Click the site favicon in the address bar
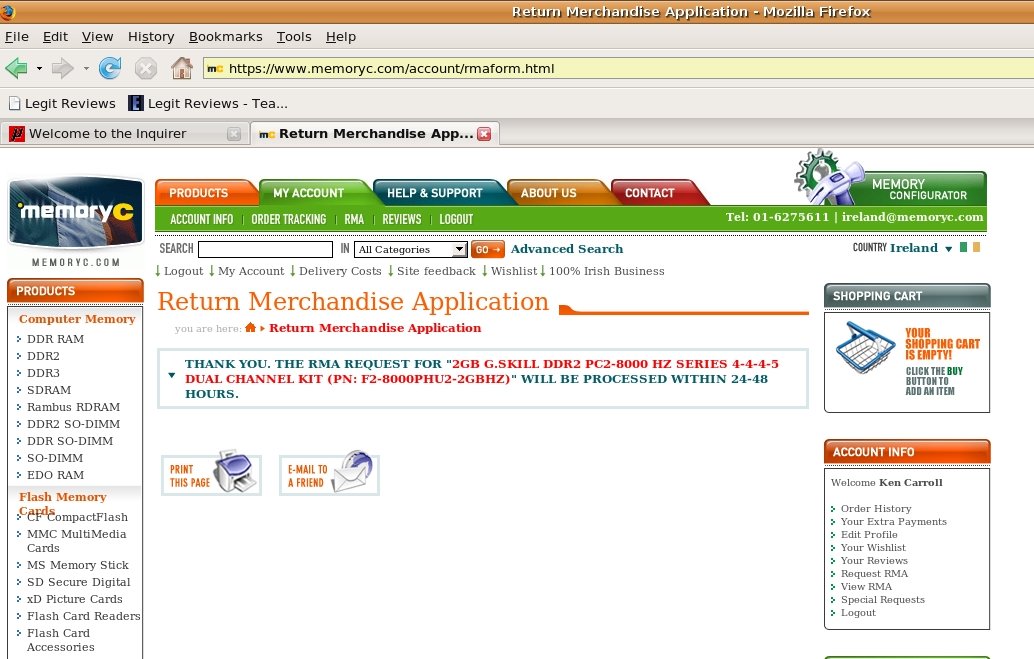 [215, 69]
